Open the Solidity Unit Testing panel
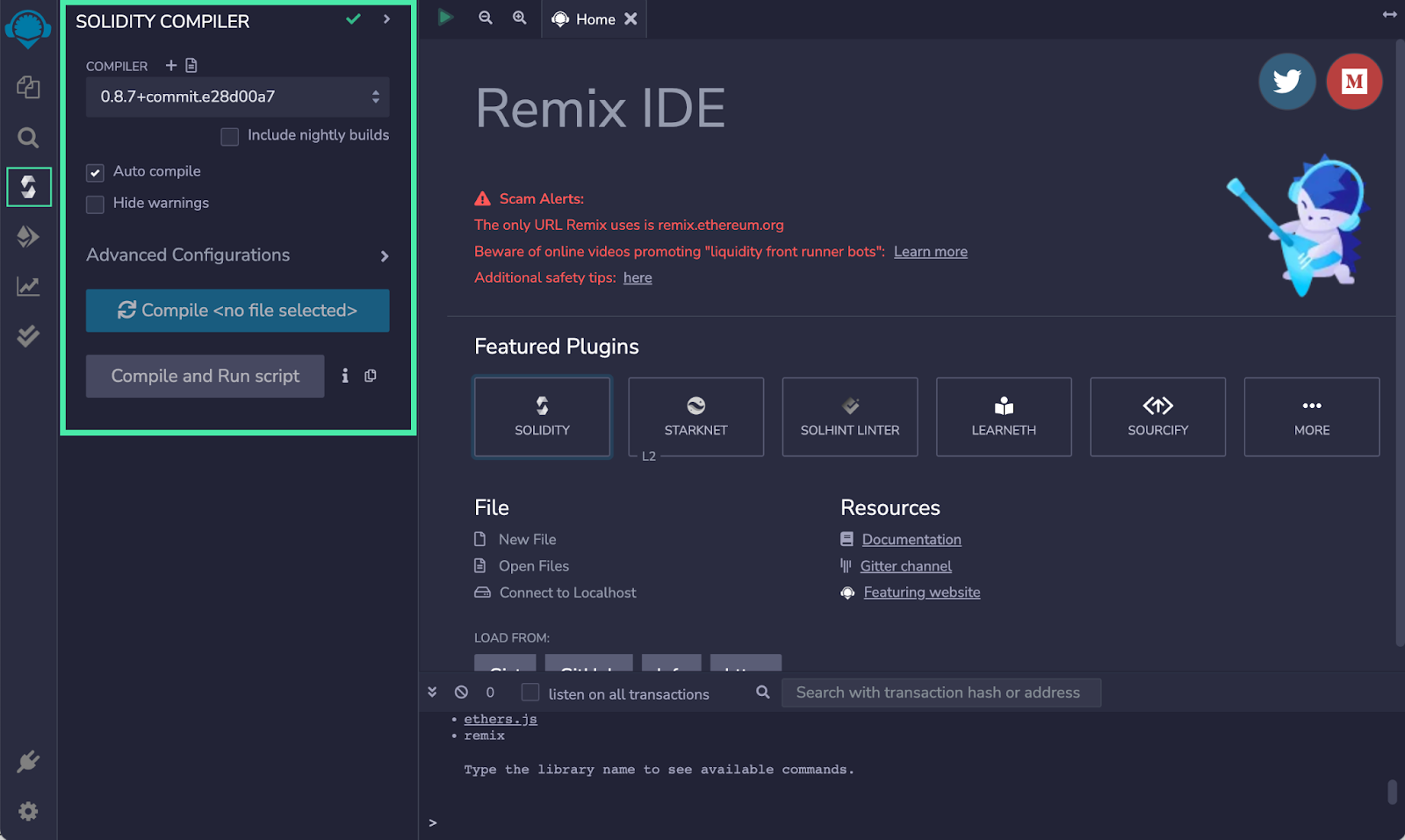 [28, 335]
